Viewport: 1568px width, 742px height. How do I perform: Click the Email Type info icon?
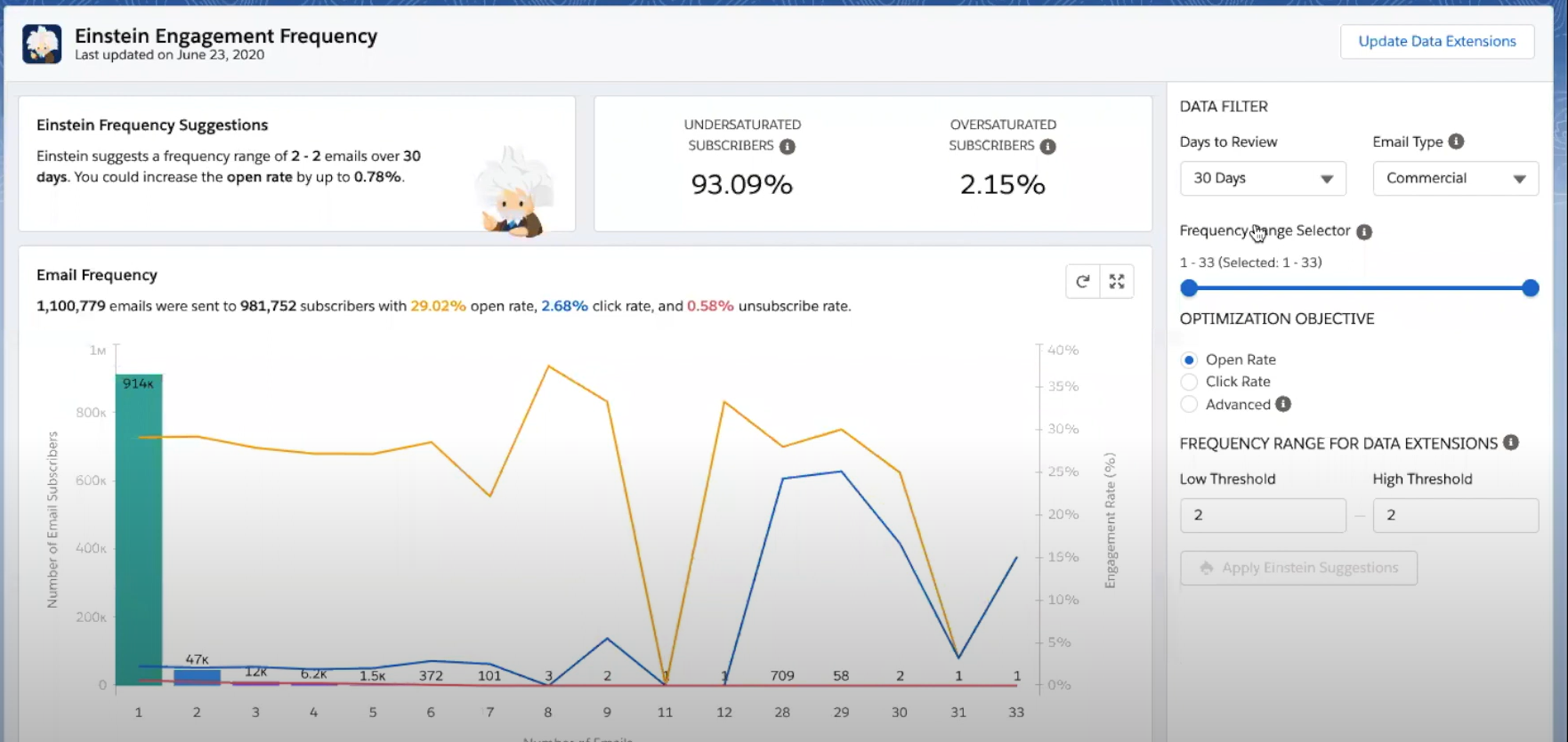coord(1456,141)
